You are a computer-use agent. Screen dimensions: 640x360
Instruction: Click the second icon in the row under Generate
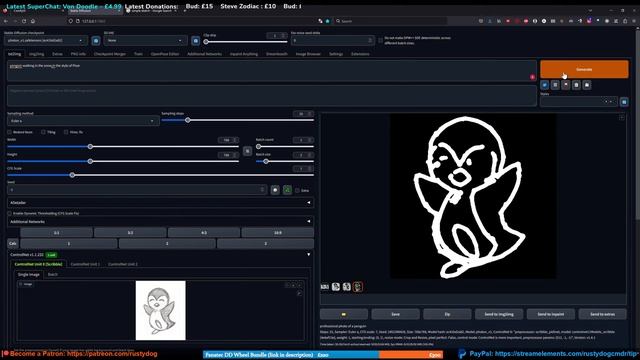(555, 85)
